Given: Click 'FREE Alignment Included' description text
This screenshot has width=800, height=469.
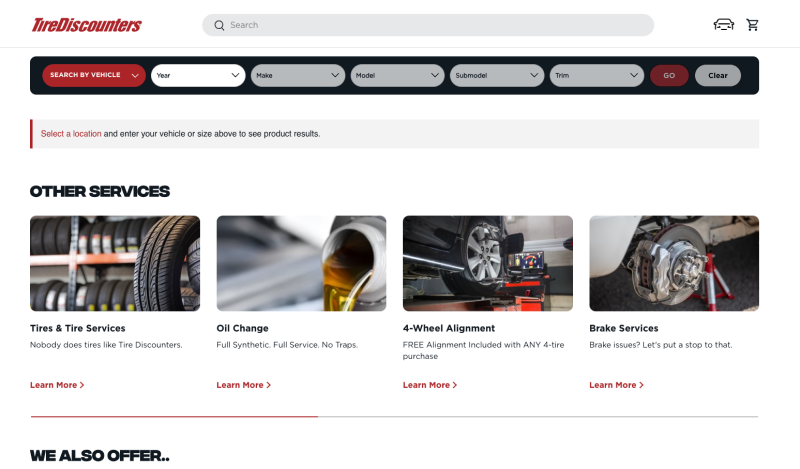Looking at the screenshot, I should click(483, 350).
